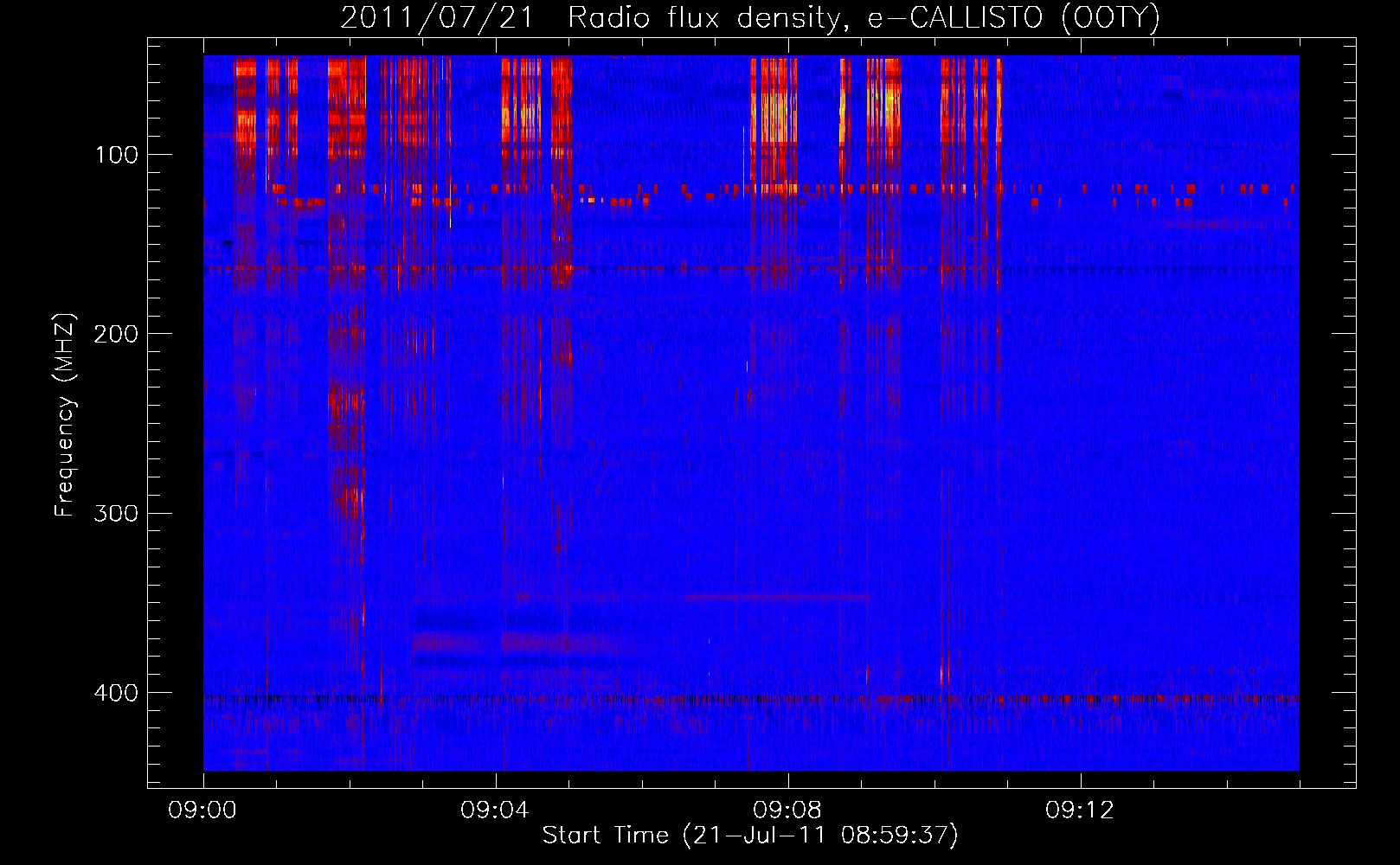Screen dimensions: 1400x865
Task: Click the 200 frequency tick label
Action: 117,334
